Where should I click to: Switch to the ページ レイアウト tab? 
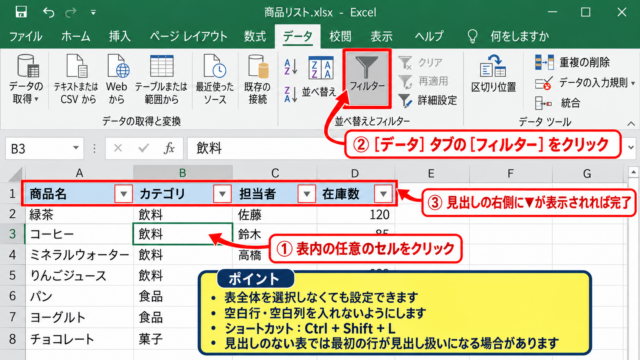pyautogui.click(x=188, y=36)
